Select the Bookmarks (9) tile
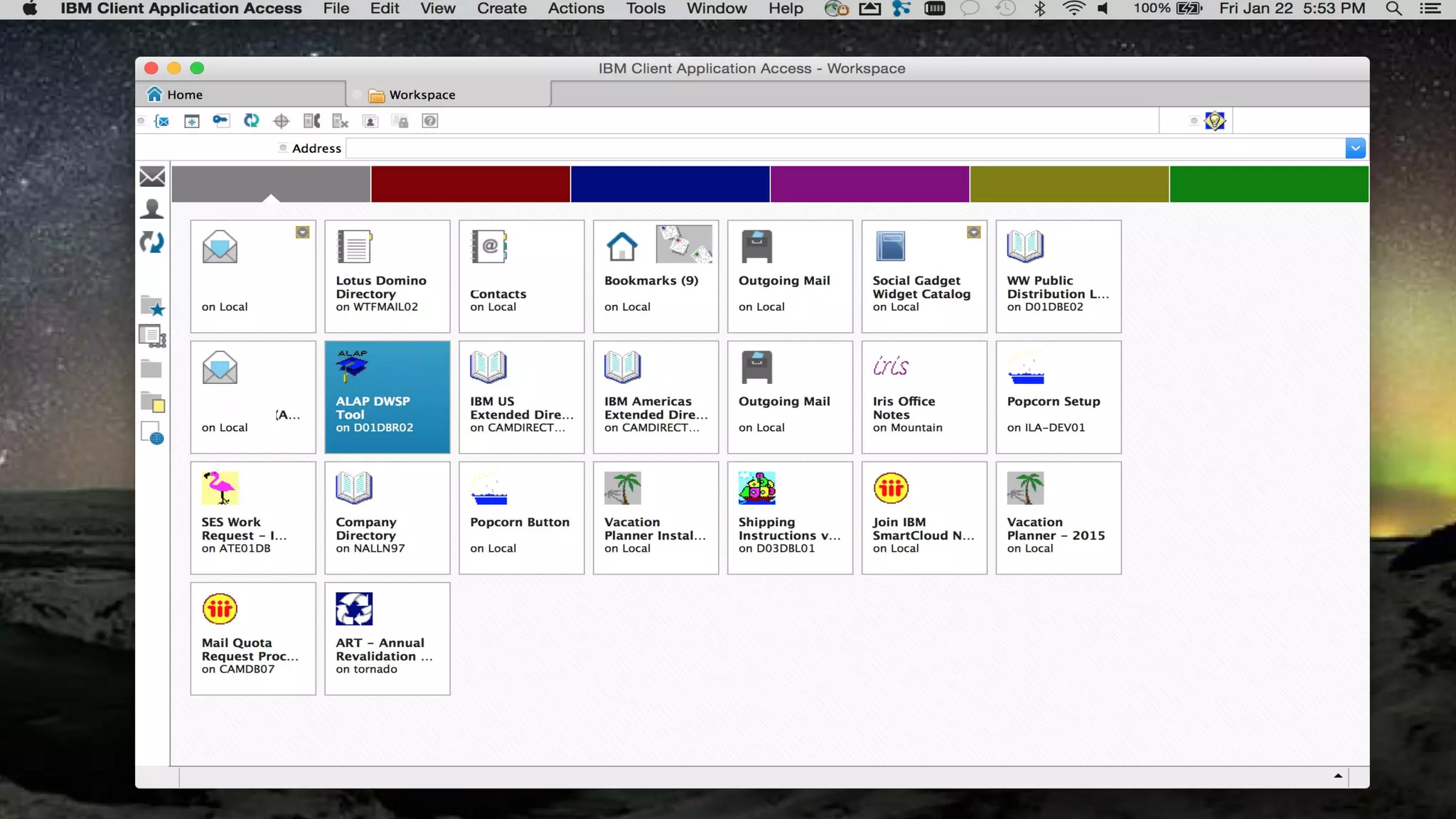The height and width of the screenshot is (819, 1456). [x=655, y=276]
